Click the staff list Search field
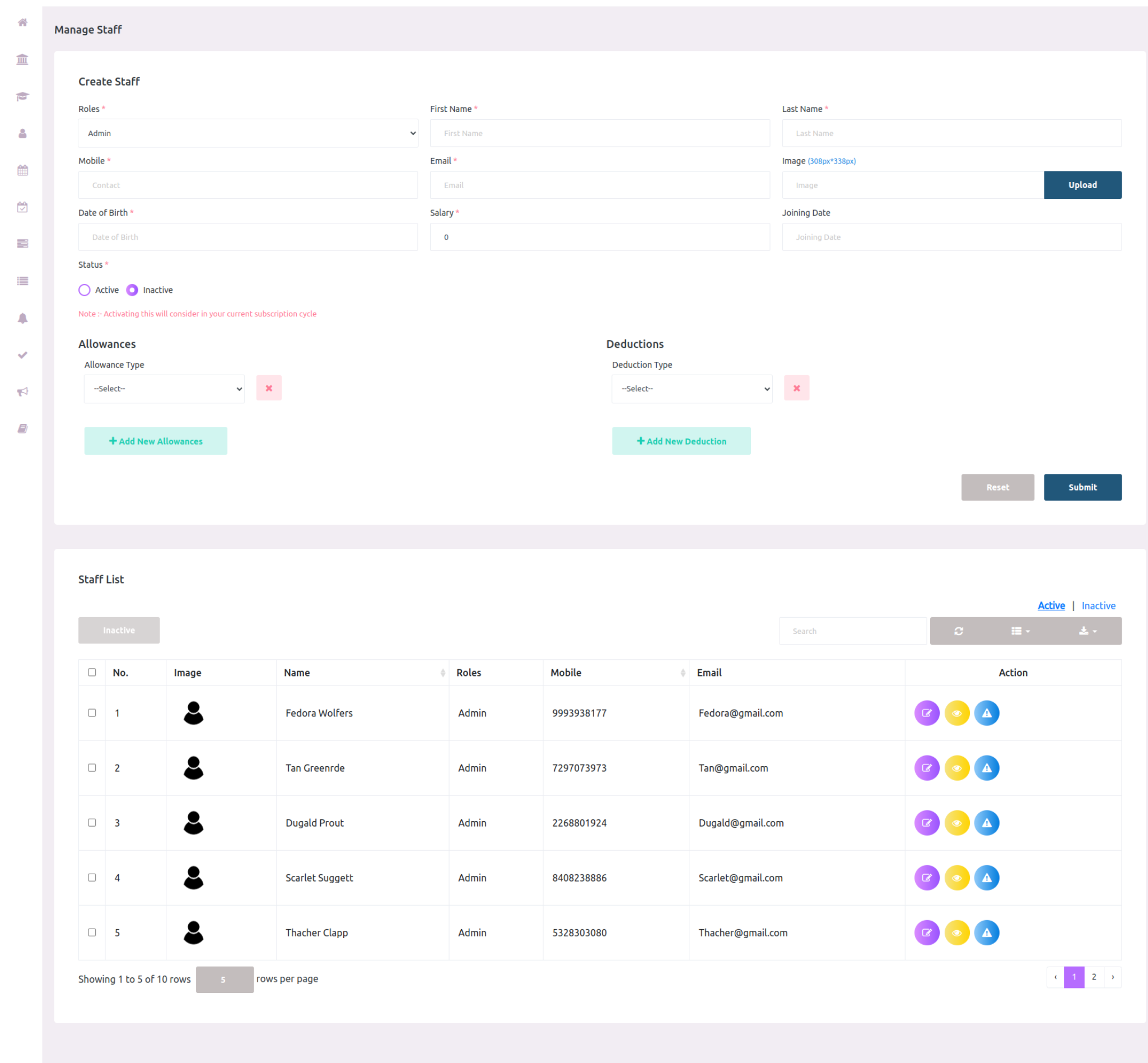Viewport: 1148px width, 1063px height. [853, 631]
